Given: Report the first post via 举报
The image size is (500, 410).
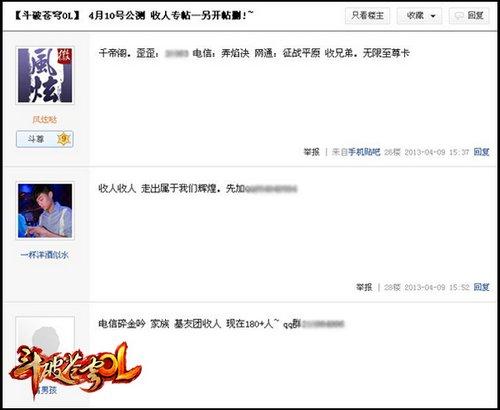Looking at the screenshot, I should (x=311, y=152).
